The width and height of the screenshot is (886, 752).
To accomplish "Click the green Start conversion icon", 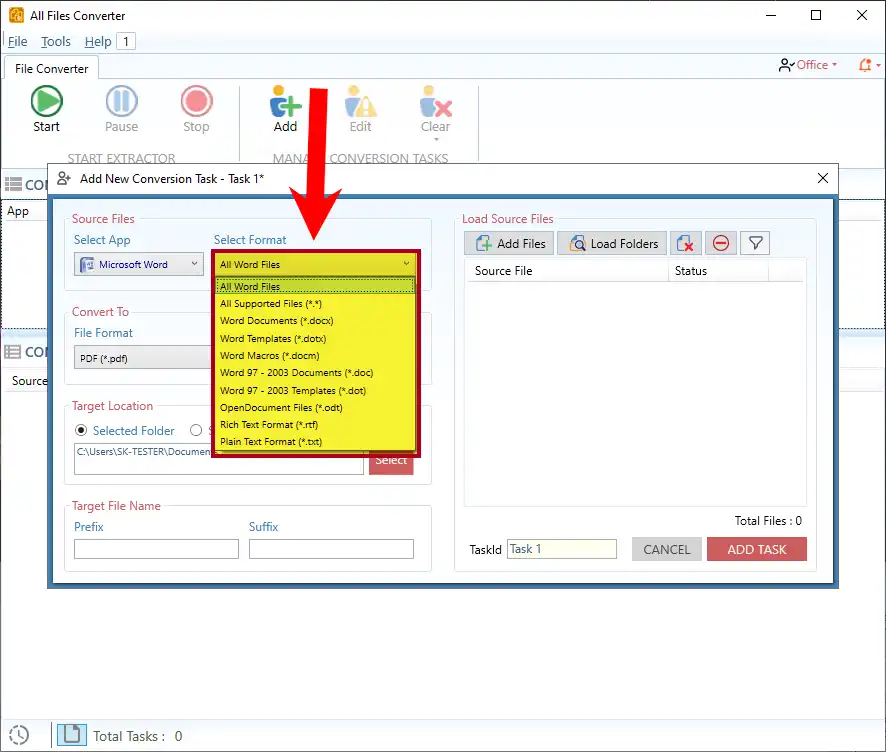I will tap(46, 101).
